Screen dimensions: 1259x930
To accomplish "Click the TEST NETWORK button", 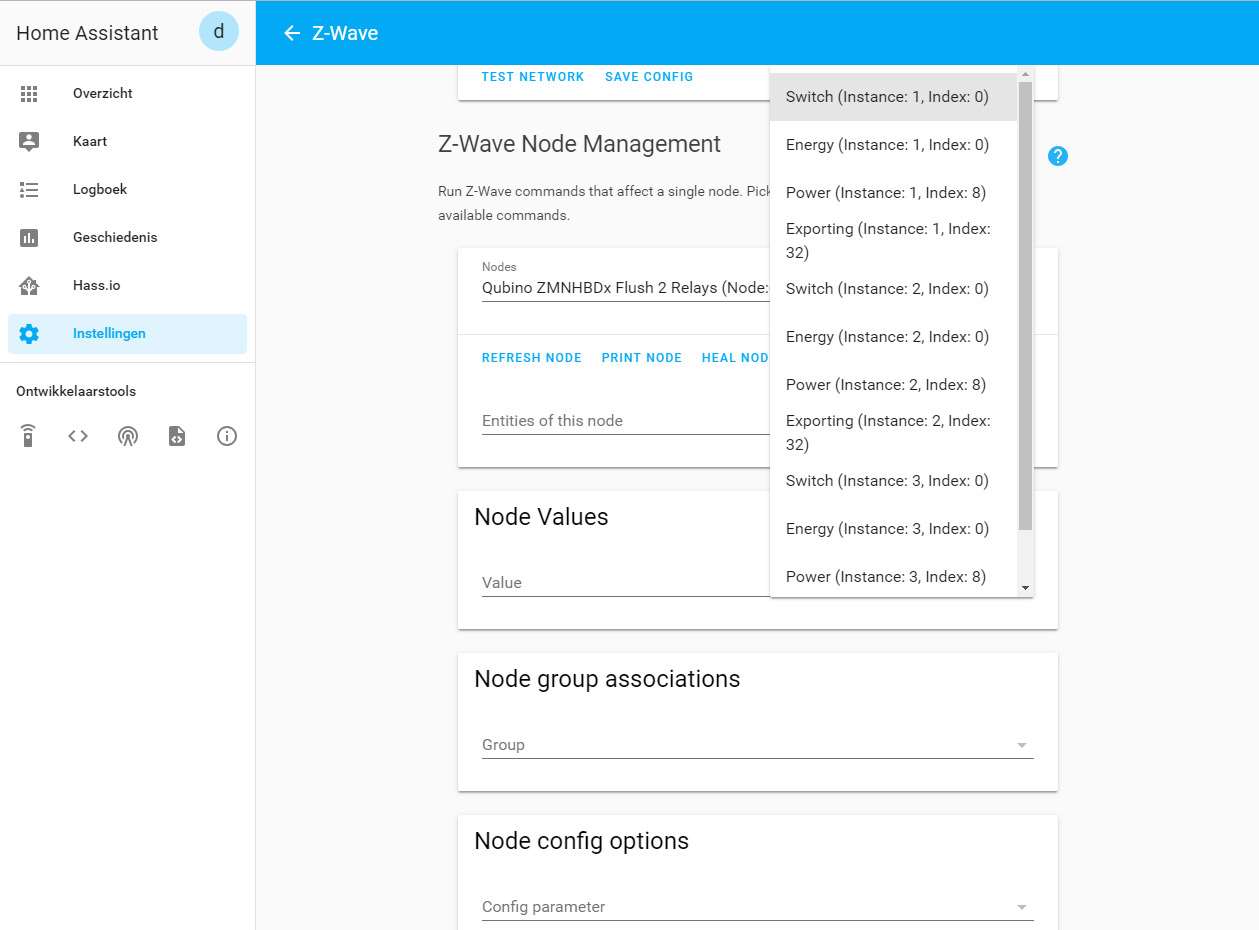I will [x=532, y=77].
